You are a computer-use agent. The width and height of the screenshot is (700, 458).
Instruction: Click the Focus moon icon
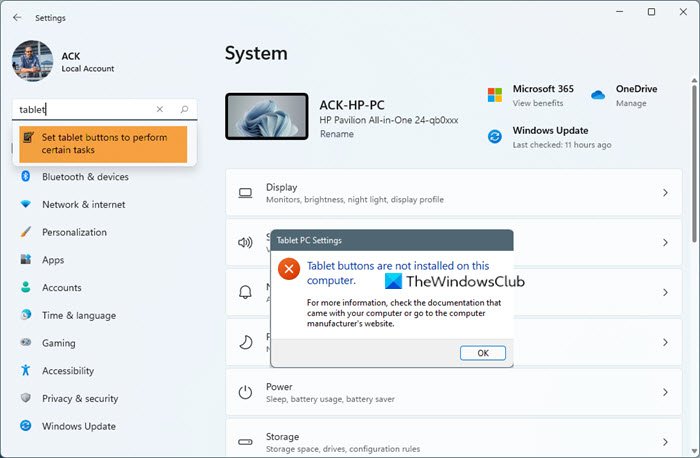click(x=245, y=342)
